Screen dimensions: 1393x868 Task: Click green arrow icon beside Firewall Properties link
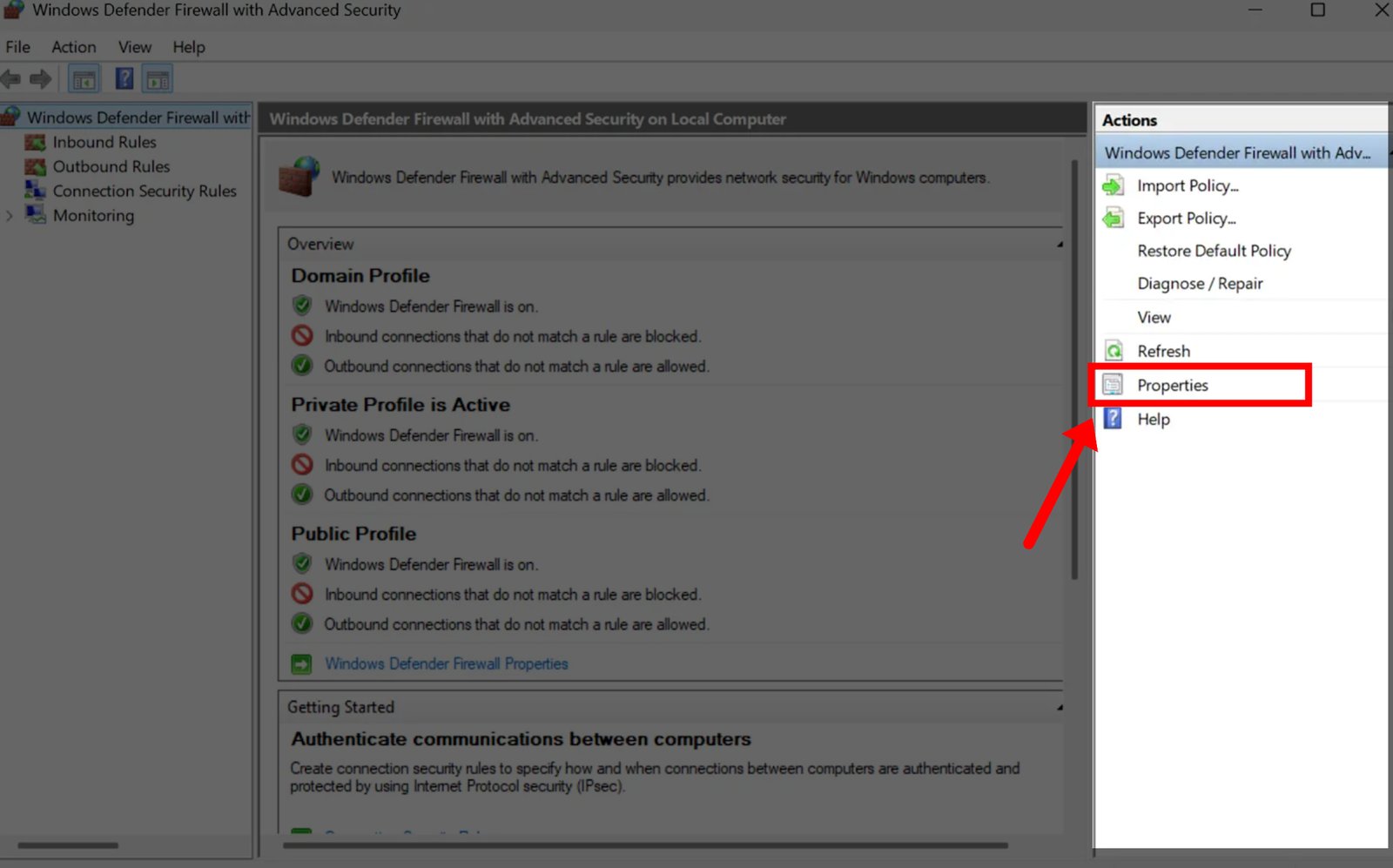[301, 664]
